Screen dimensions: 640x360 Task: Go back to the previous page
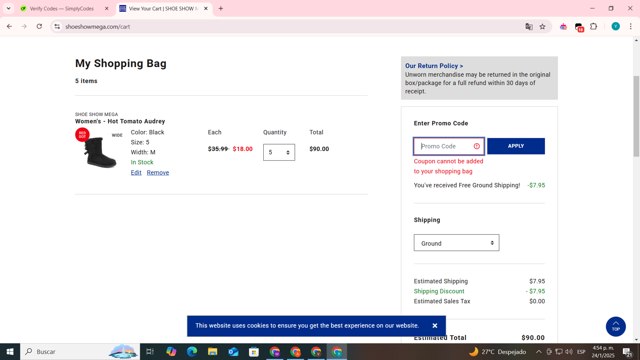(9, 27)
